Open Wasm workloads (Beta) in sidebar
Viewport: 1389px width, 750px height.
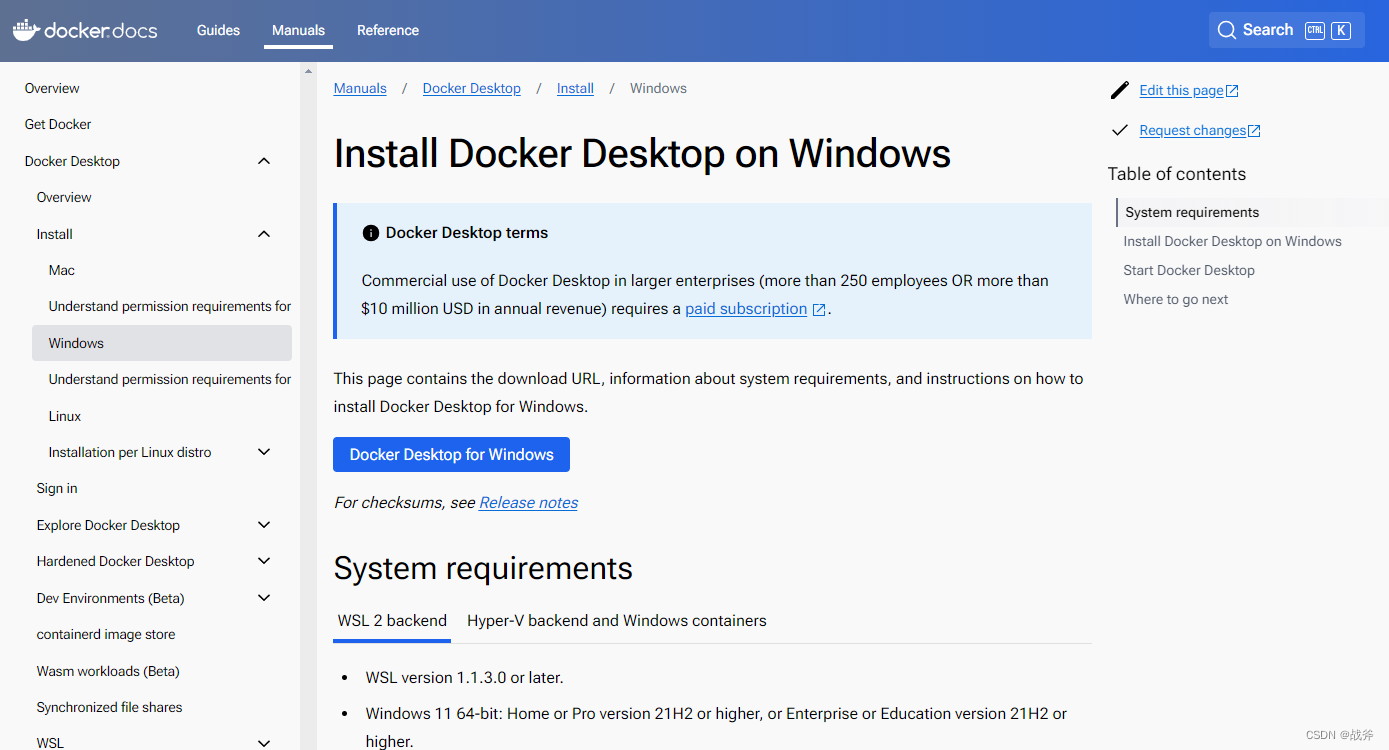(108, 671)
